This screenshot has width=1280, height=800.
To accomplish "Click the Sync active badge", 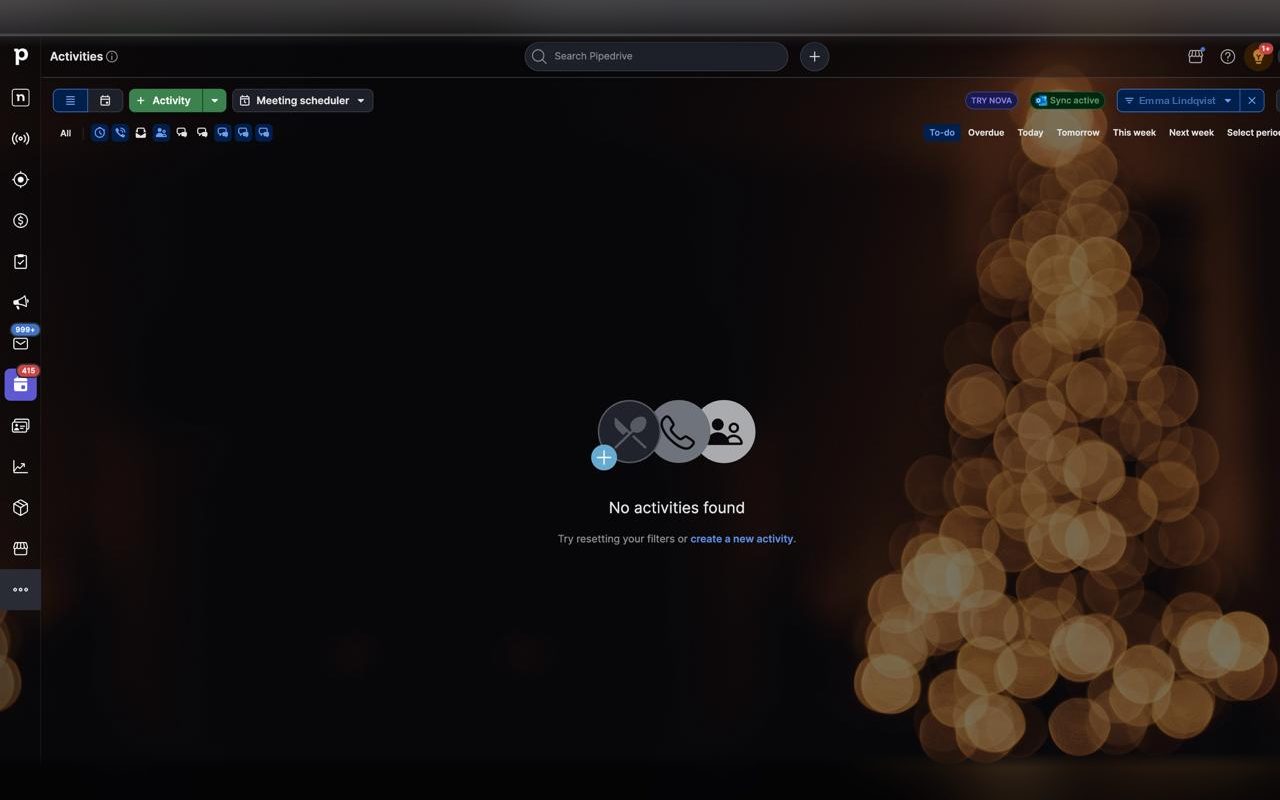I will point(1067,101).
